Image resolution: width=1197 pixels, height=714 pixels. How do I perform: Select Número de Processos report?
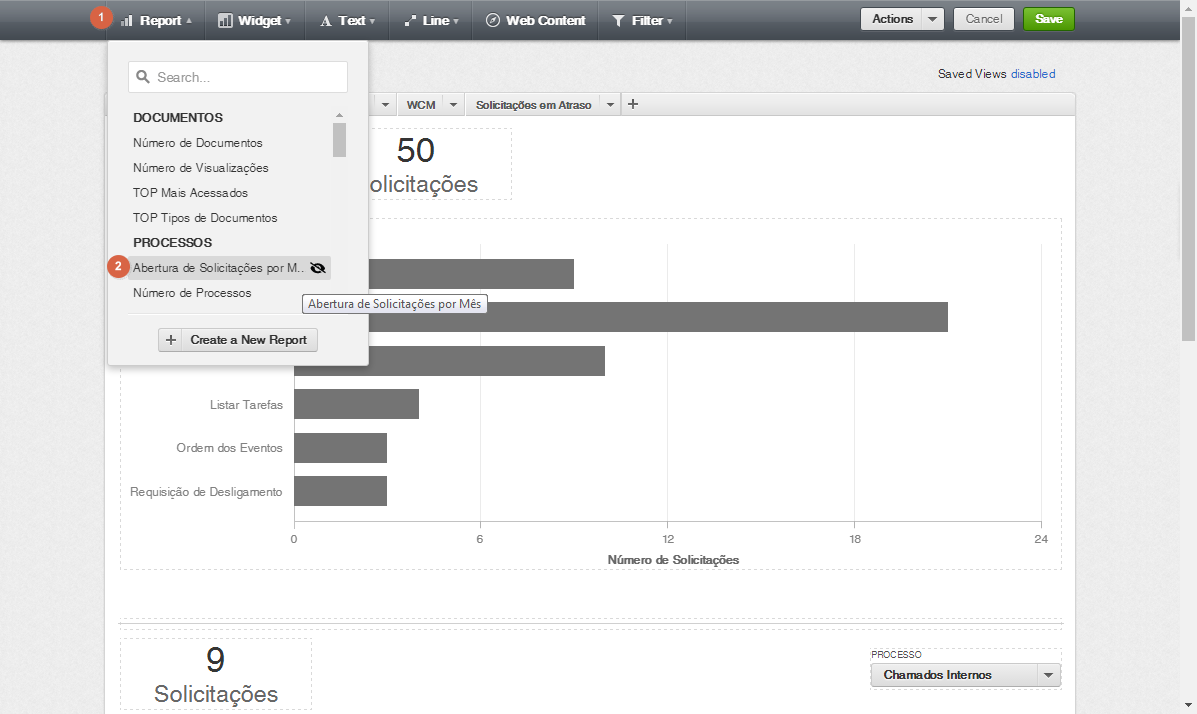(x=192, y=293)
